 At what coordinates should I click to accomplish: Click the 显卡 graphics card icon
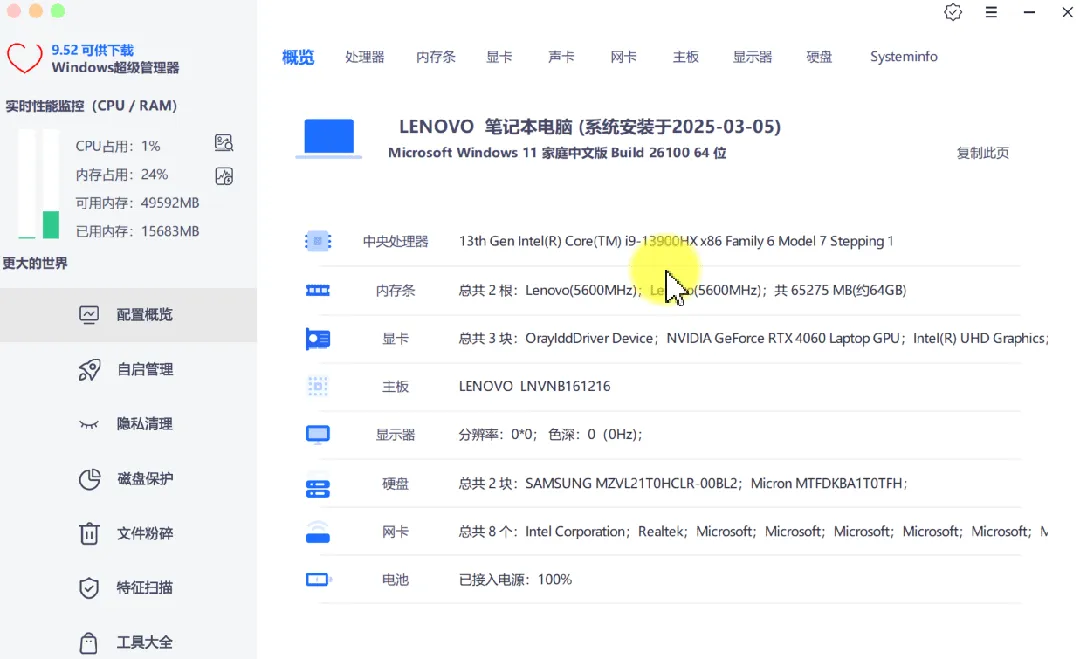pos(318,339)
